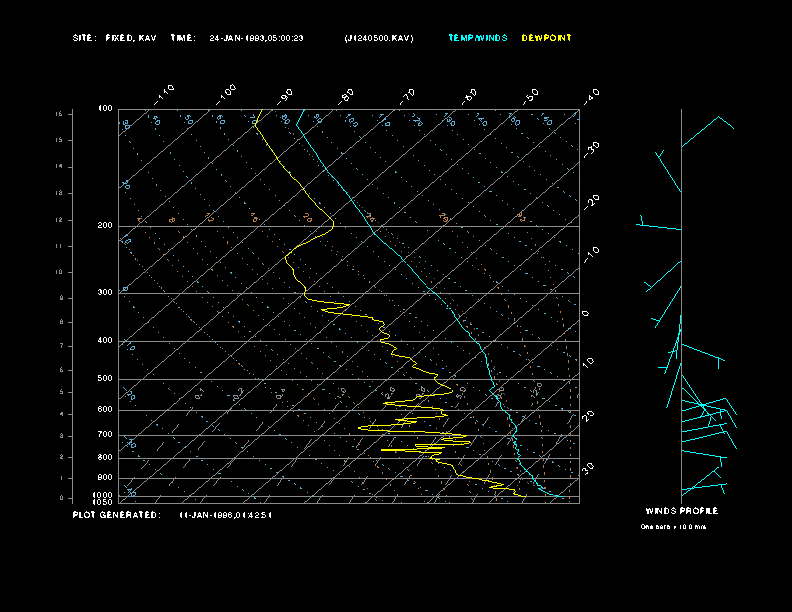The height and width of the screenshot is (612, 792).
Task: Click the 100 pressure level label
Action: coord(105,109)
